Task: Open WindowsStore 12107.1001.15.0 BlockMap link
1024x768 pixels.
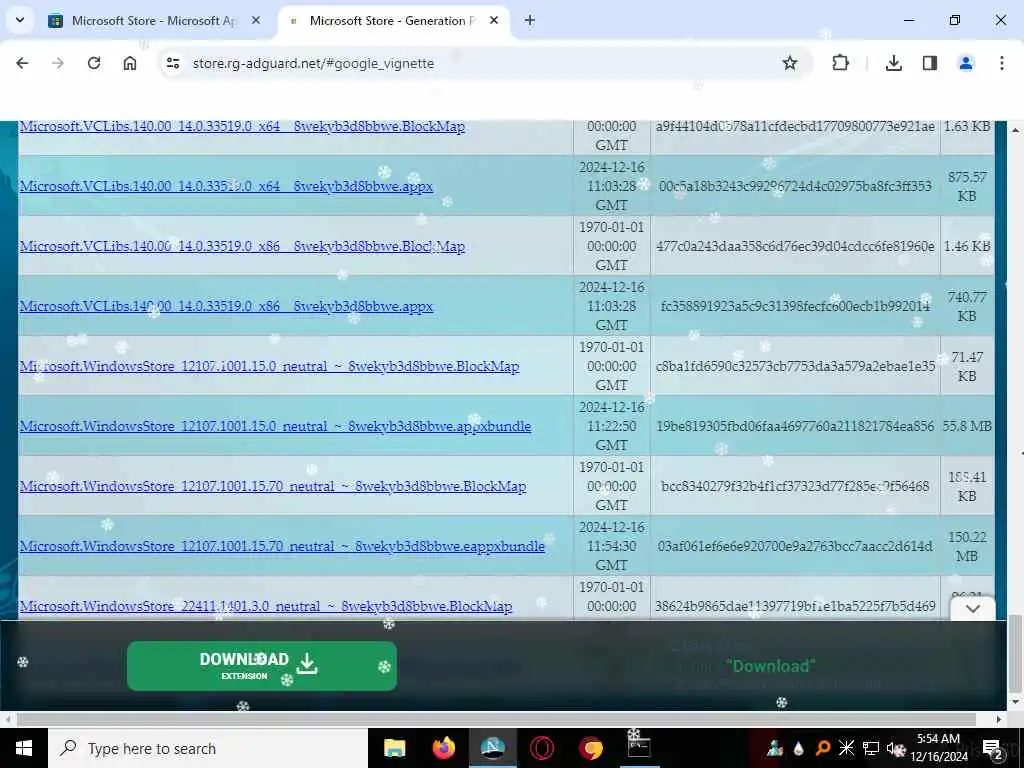Action: [269, 366]
